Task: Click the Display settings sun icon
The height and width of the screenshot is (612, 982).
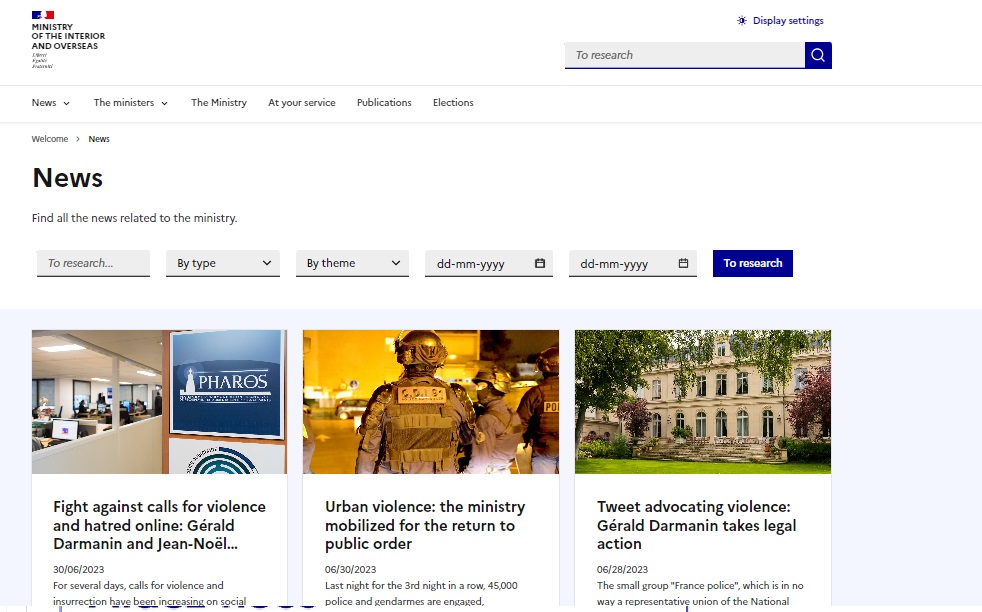Action: pyautogui.click(x=742, y=20)
